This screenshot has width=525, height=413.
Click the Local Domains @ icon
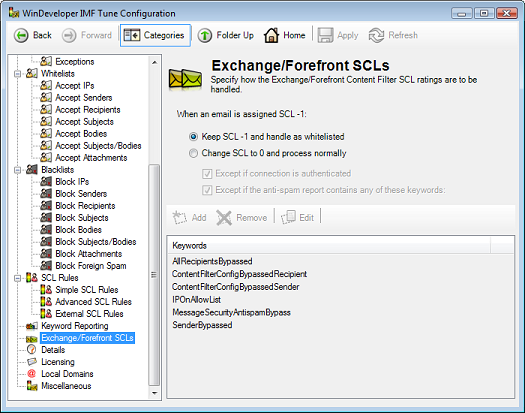(31, 373)
